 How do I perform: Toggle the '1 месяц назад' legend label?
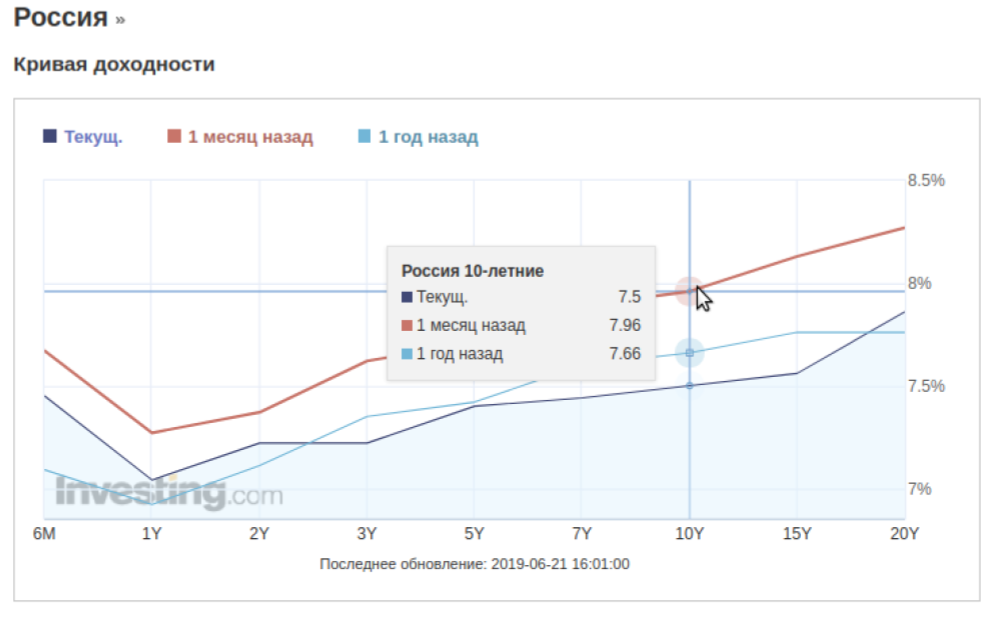click(250, 137)
